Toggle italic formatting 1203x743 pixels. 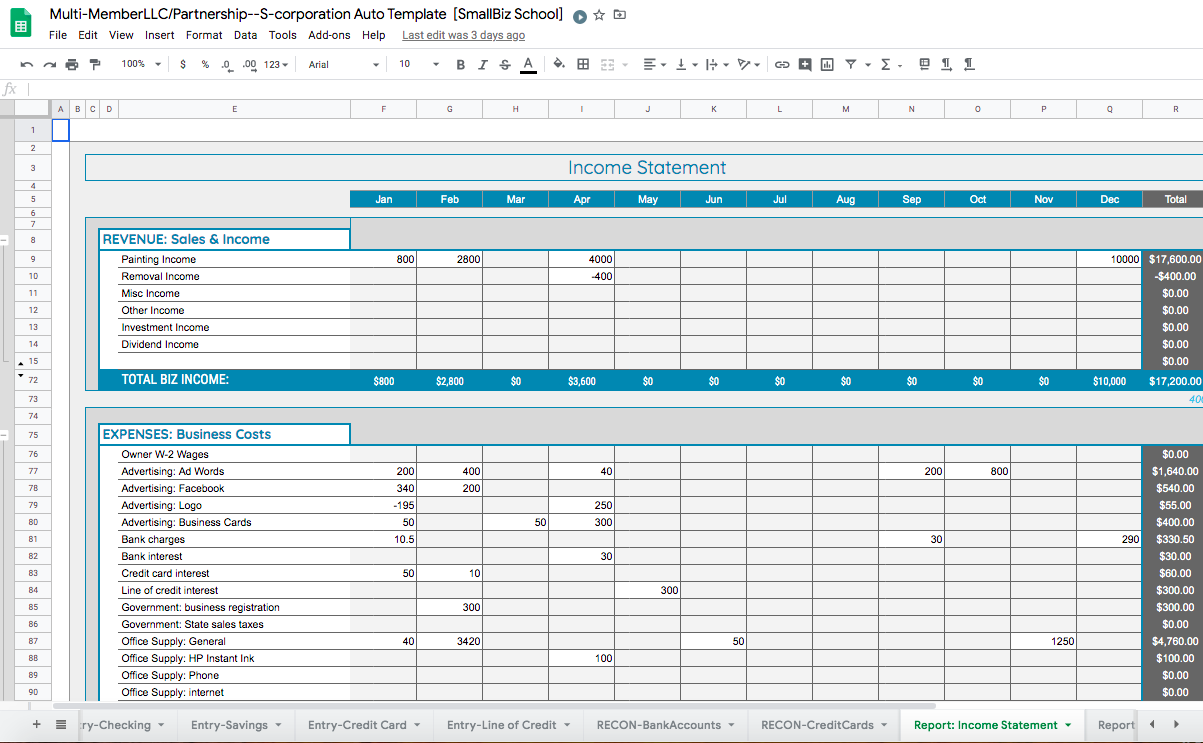482,64
